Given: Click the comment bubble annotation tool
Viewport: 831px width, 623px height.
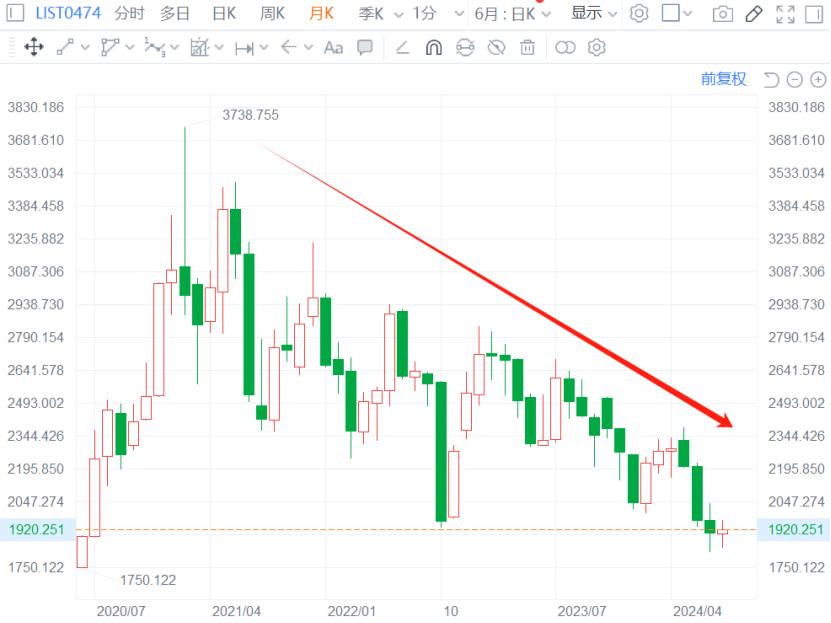Looking at the screenshot, I should (x=365, y=47).
